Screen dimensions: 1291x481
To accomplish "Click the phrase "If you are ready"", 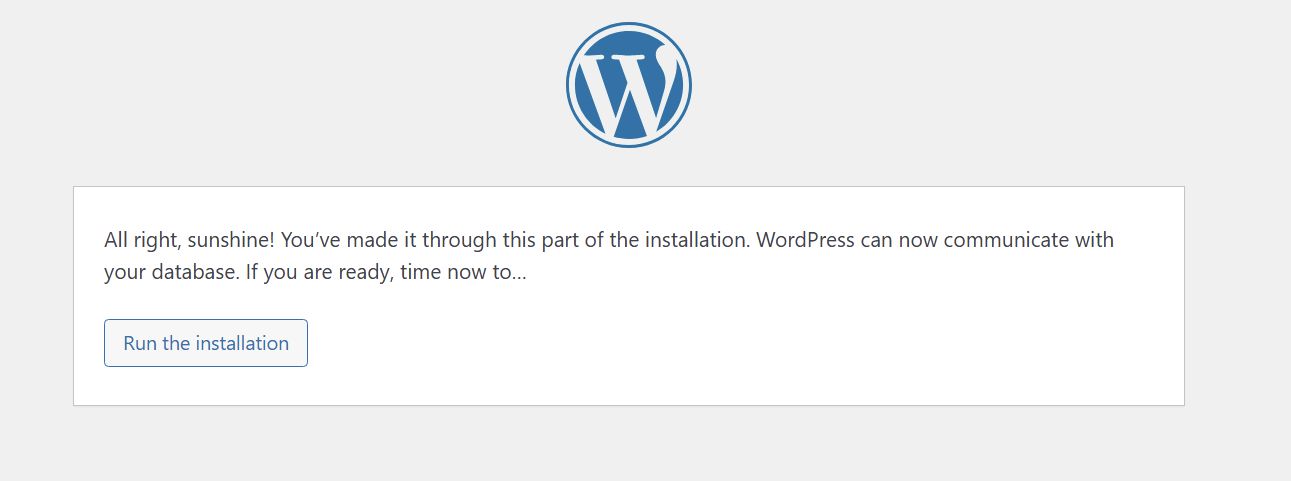I will (x=317, y=272).
